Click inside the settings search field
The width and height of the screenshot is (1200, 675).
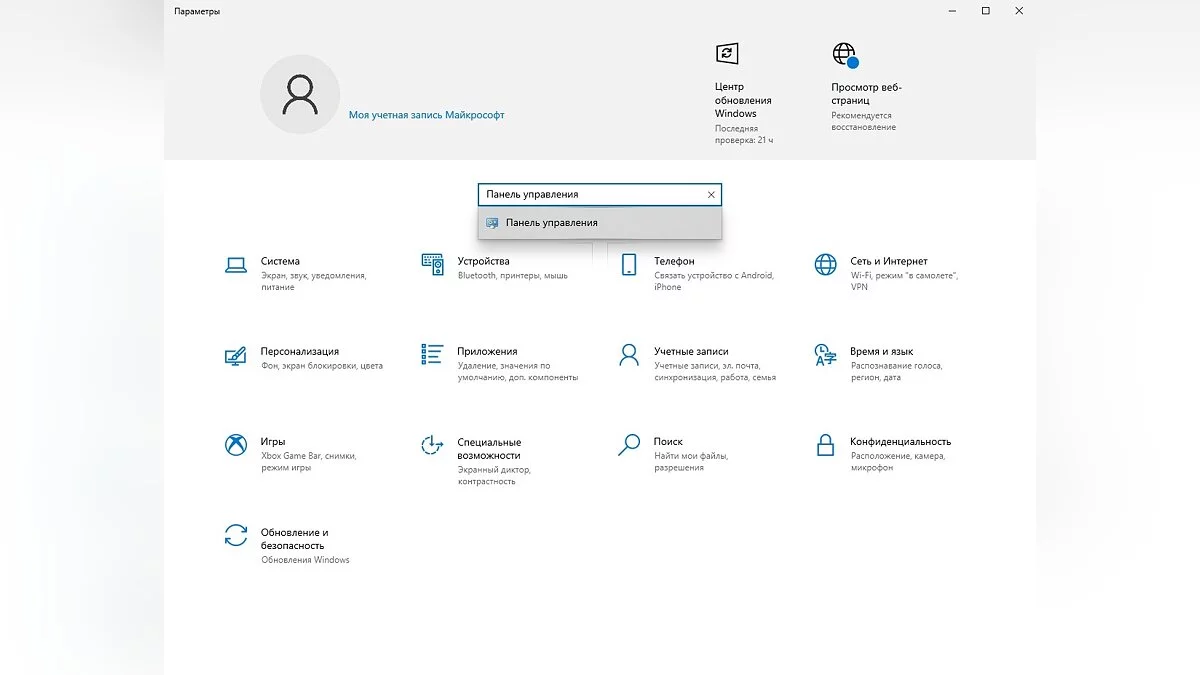click(590, 195)
